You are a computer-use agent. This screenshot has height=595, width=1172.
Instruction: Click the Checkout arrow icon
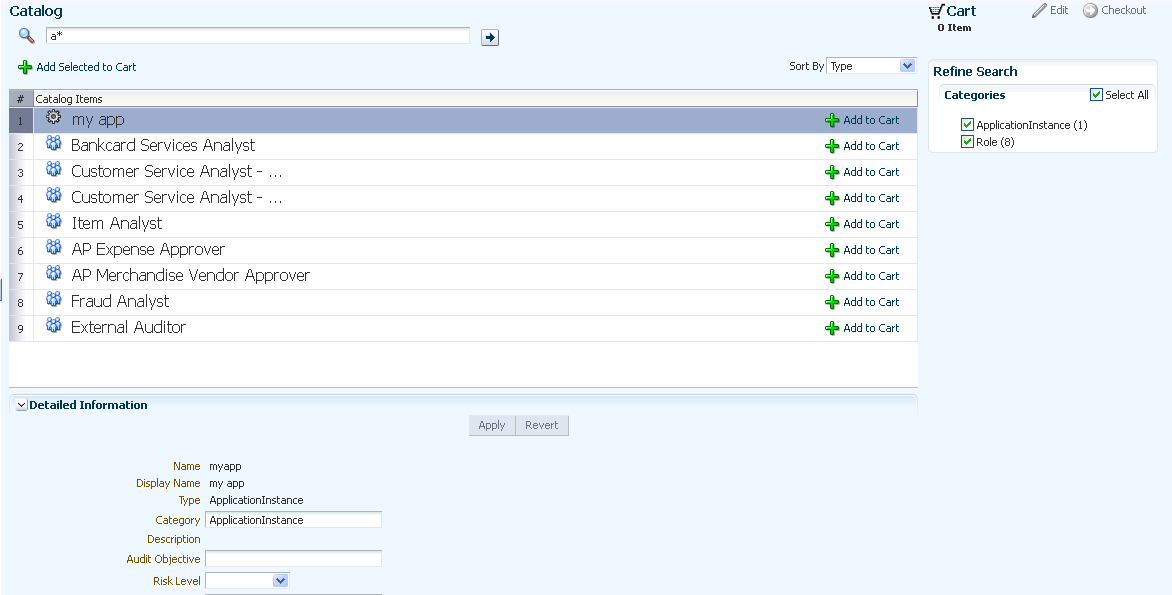[1091, 10]
